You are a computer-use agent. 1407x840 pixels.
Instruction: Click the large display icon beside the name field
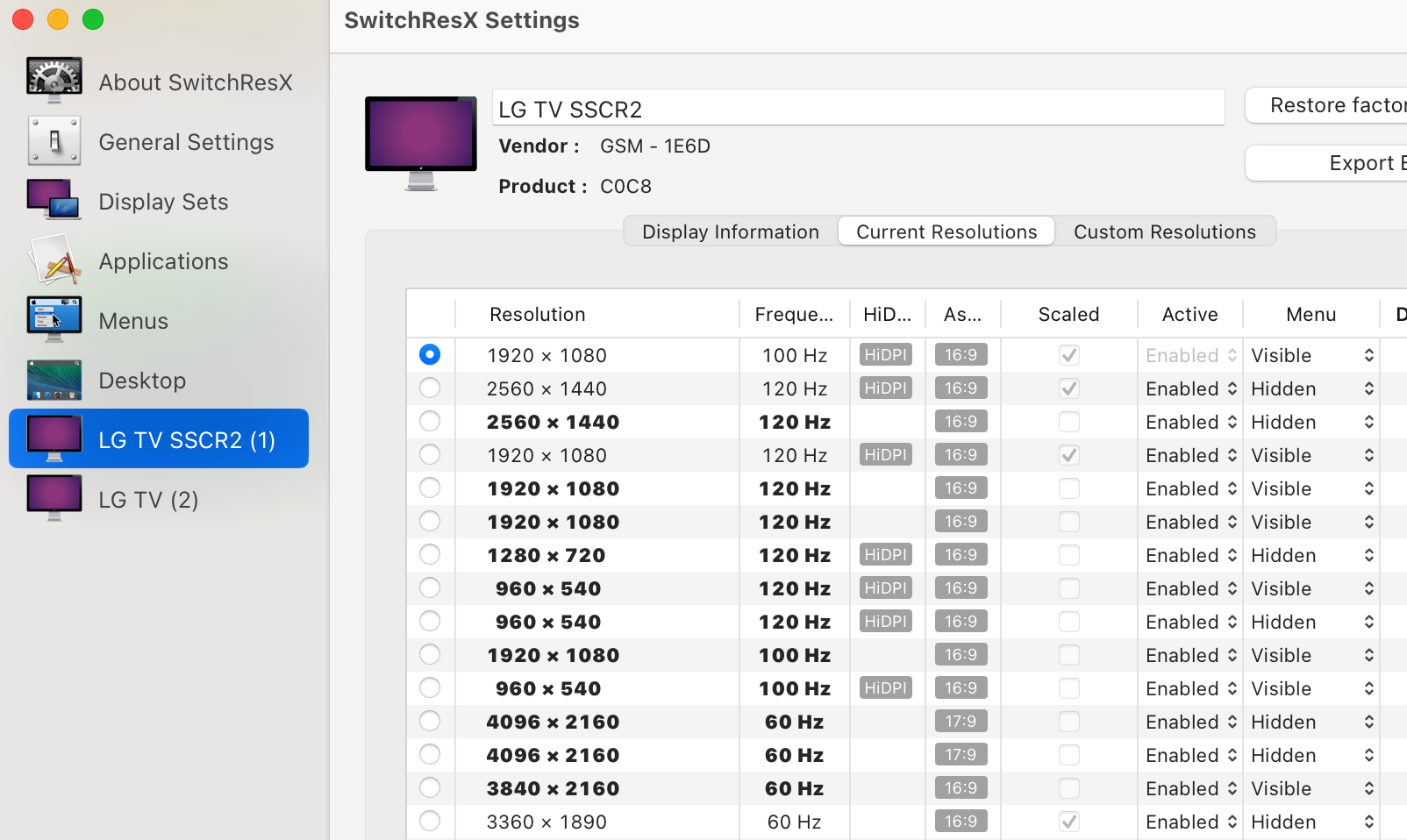[x=421, y=143]
